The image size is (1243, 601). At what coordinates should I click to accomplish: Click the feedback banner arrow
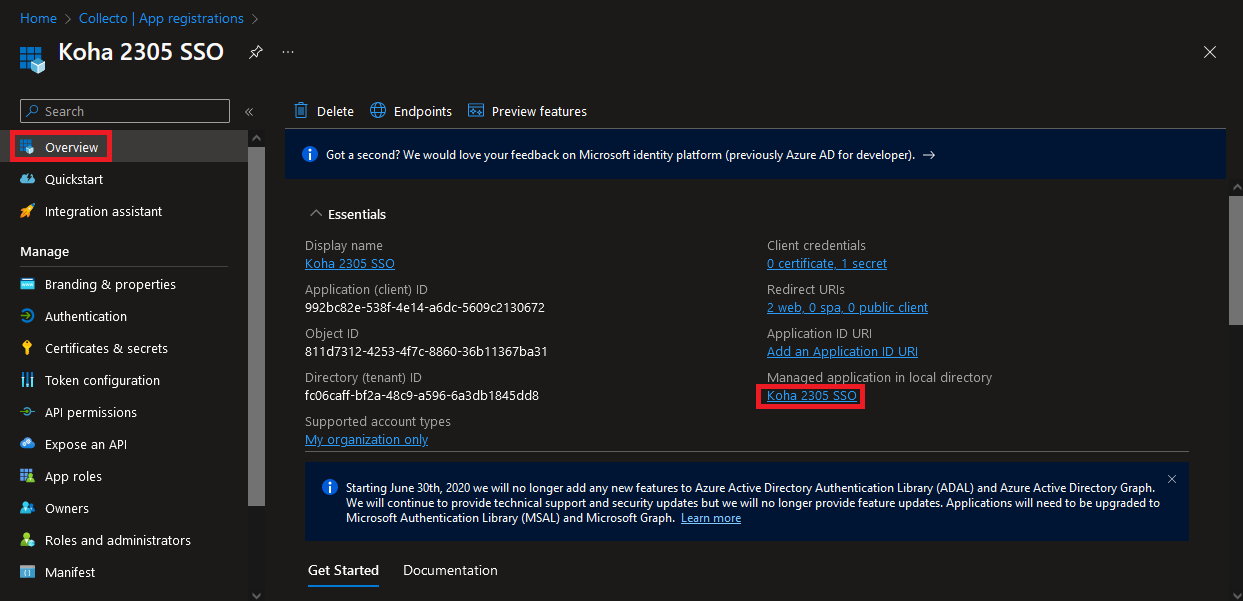(x=929, y=155)
